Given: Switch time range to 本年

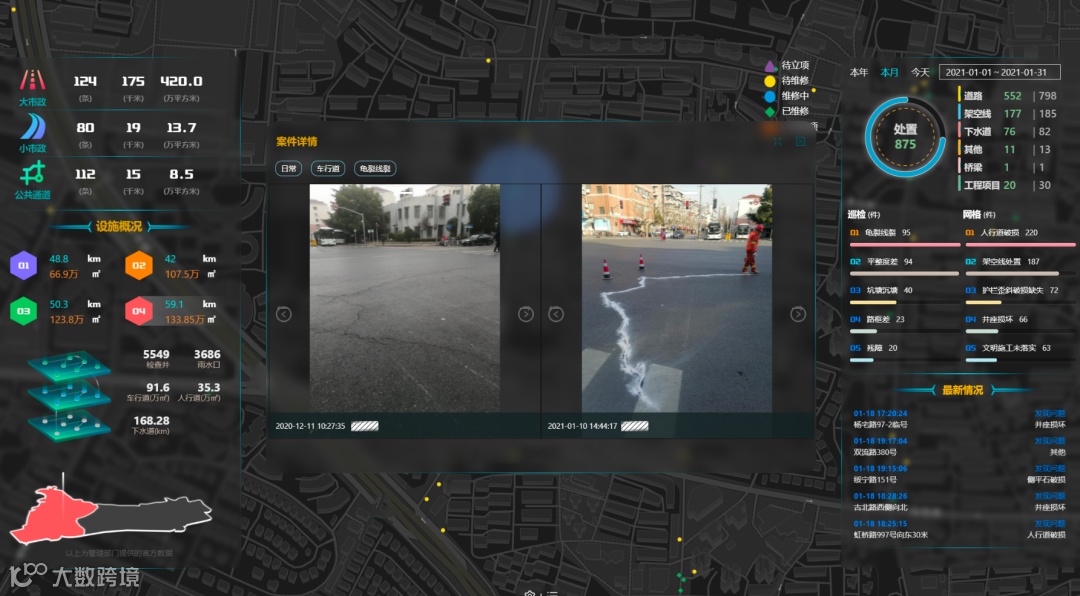Looking at the screenshot, I should point(858,72).
